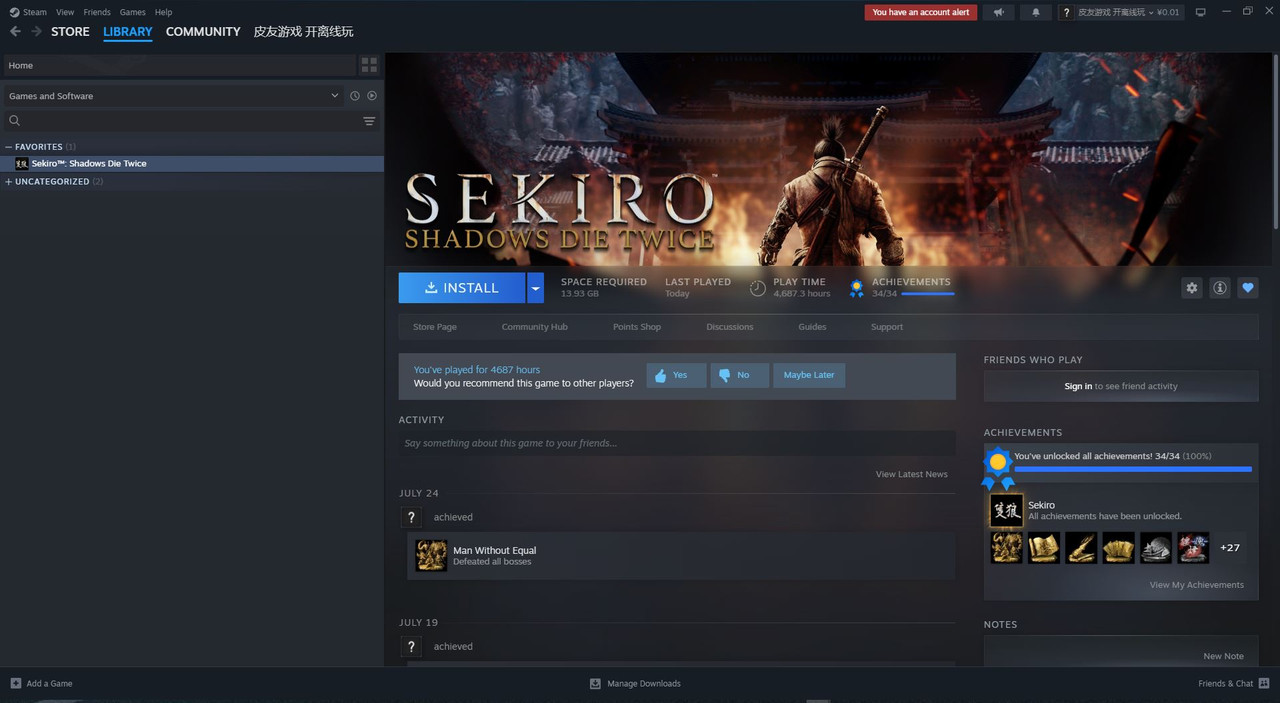Viewport: 1280px width, 703px height.
Task: Go back with the left arrow
Action: pos(15,31)
